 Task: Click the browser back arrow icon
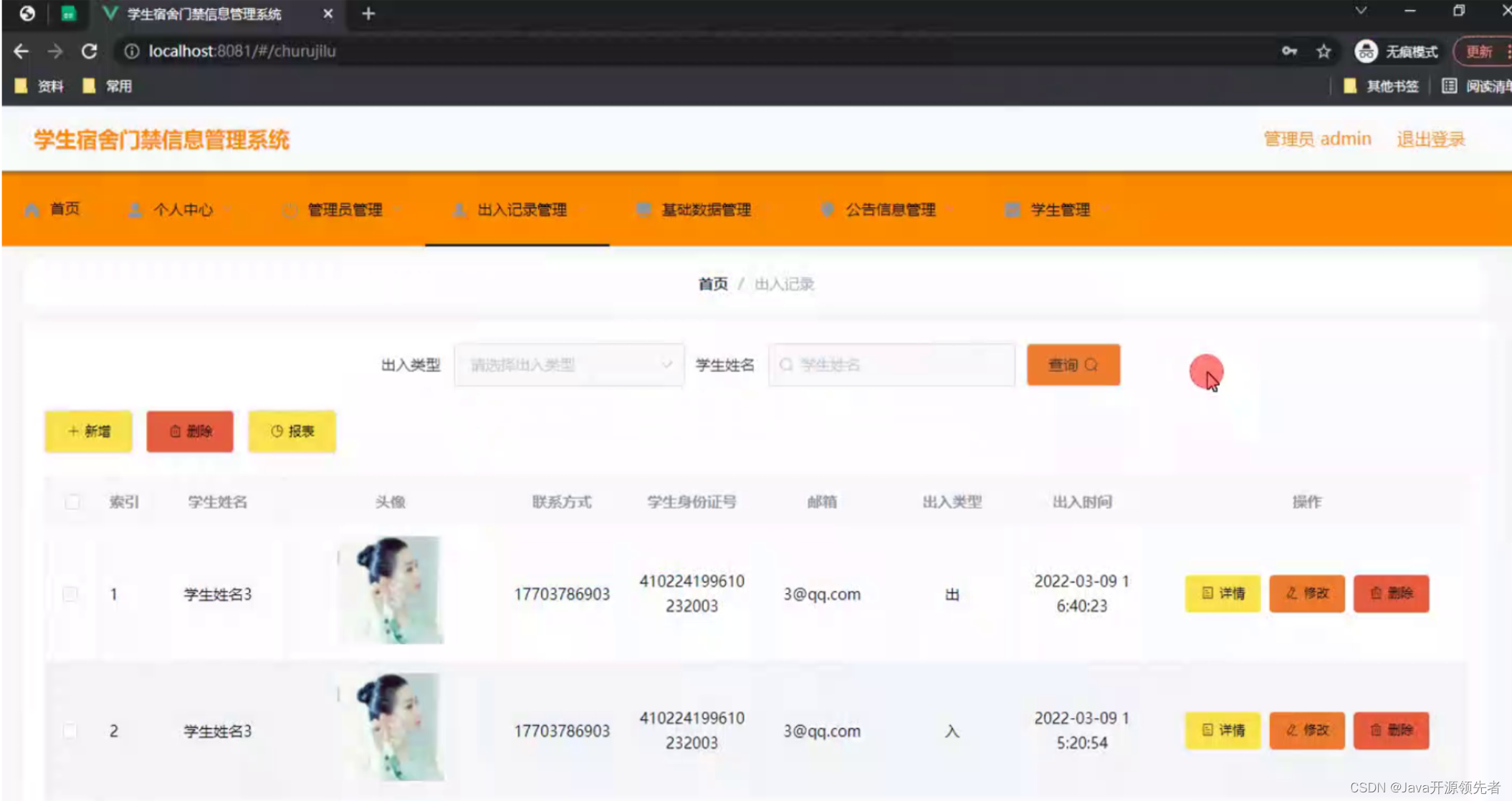coord(21,52)
